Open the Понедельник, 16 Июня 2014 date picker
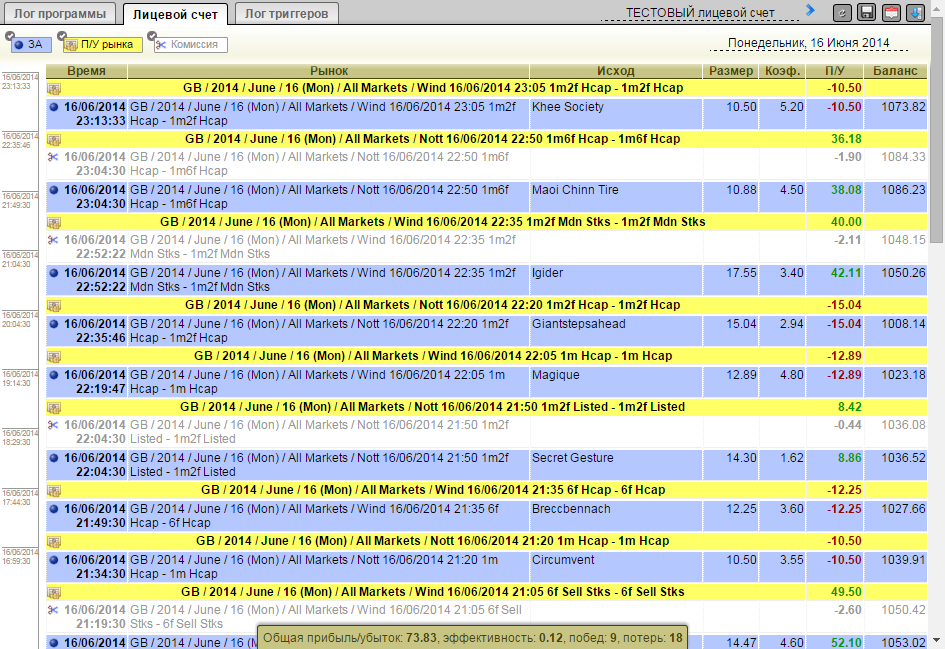The height and width of the screenshot is (649, 945). click(x=808, y=43)
